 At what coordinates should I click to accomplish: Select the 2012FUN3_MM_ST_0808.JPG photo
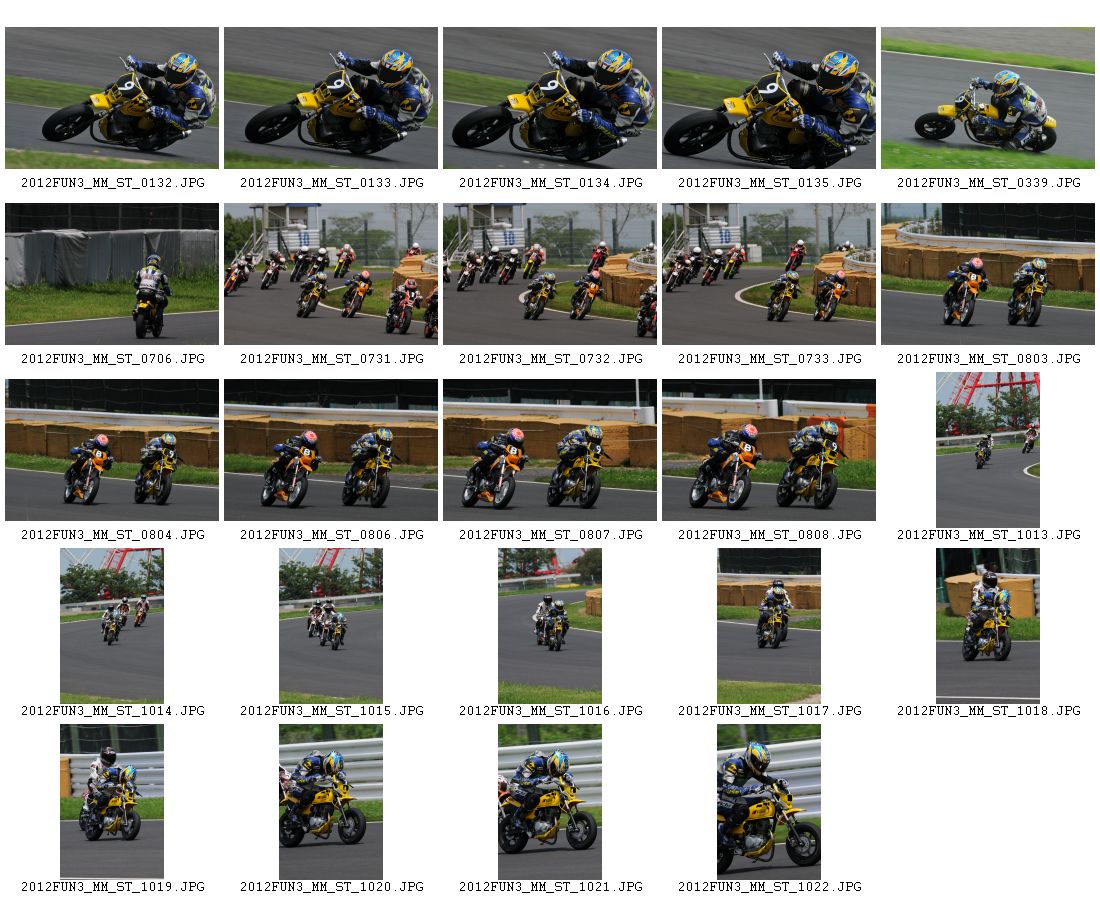[769, 450]
